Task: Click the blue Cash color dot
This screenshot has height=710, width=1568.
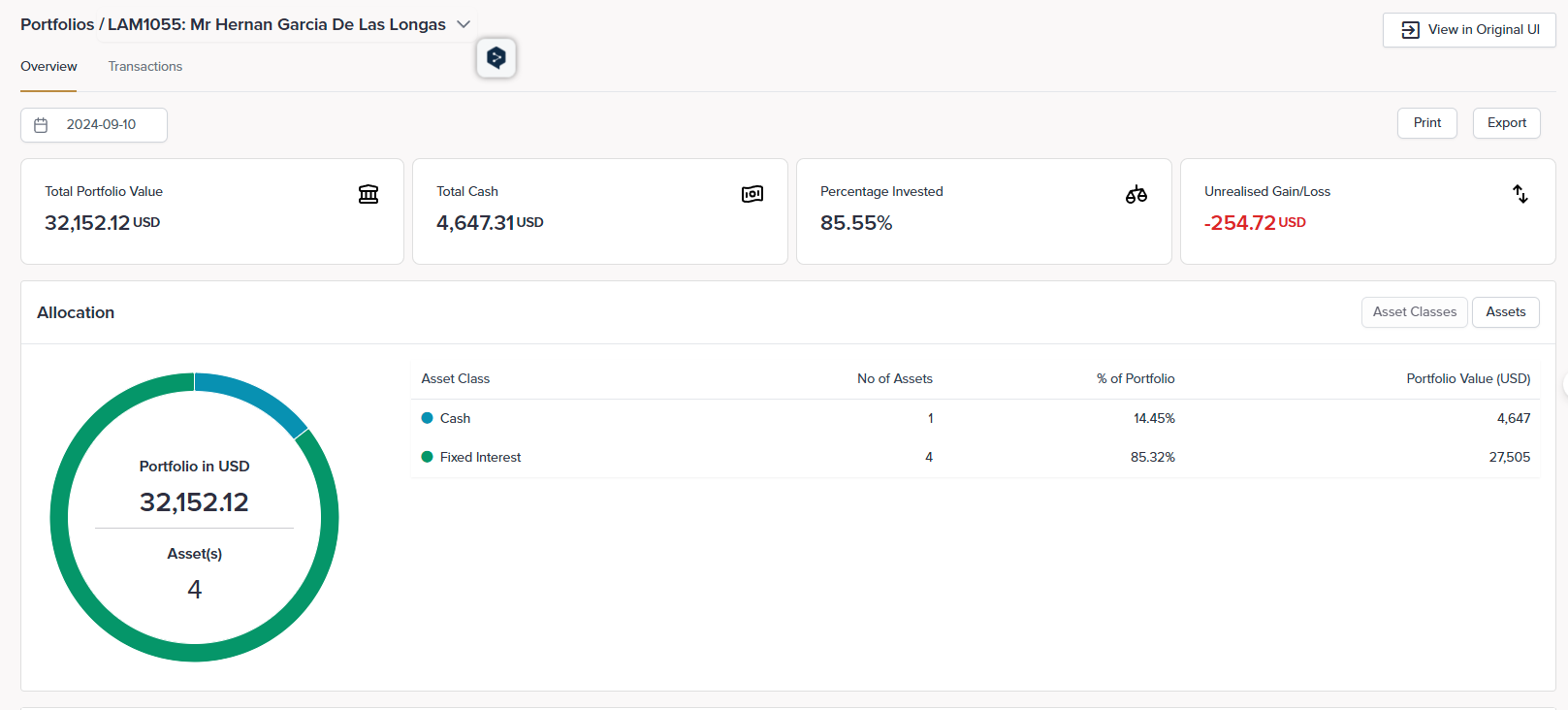Action: tap(427, 418)
